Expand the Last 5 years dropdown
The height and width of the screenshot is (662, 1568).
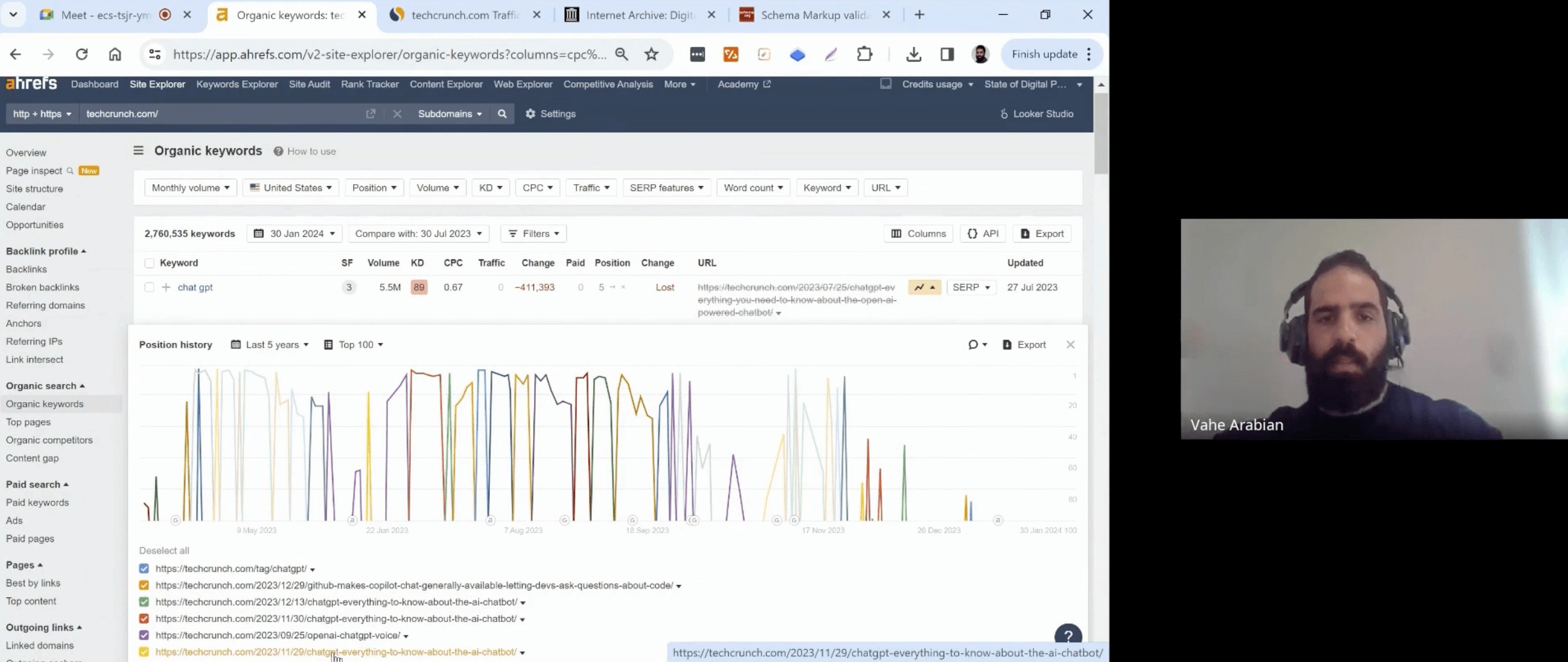tap(270, 345)
